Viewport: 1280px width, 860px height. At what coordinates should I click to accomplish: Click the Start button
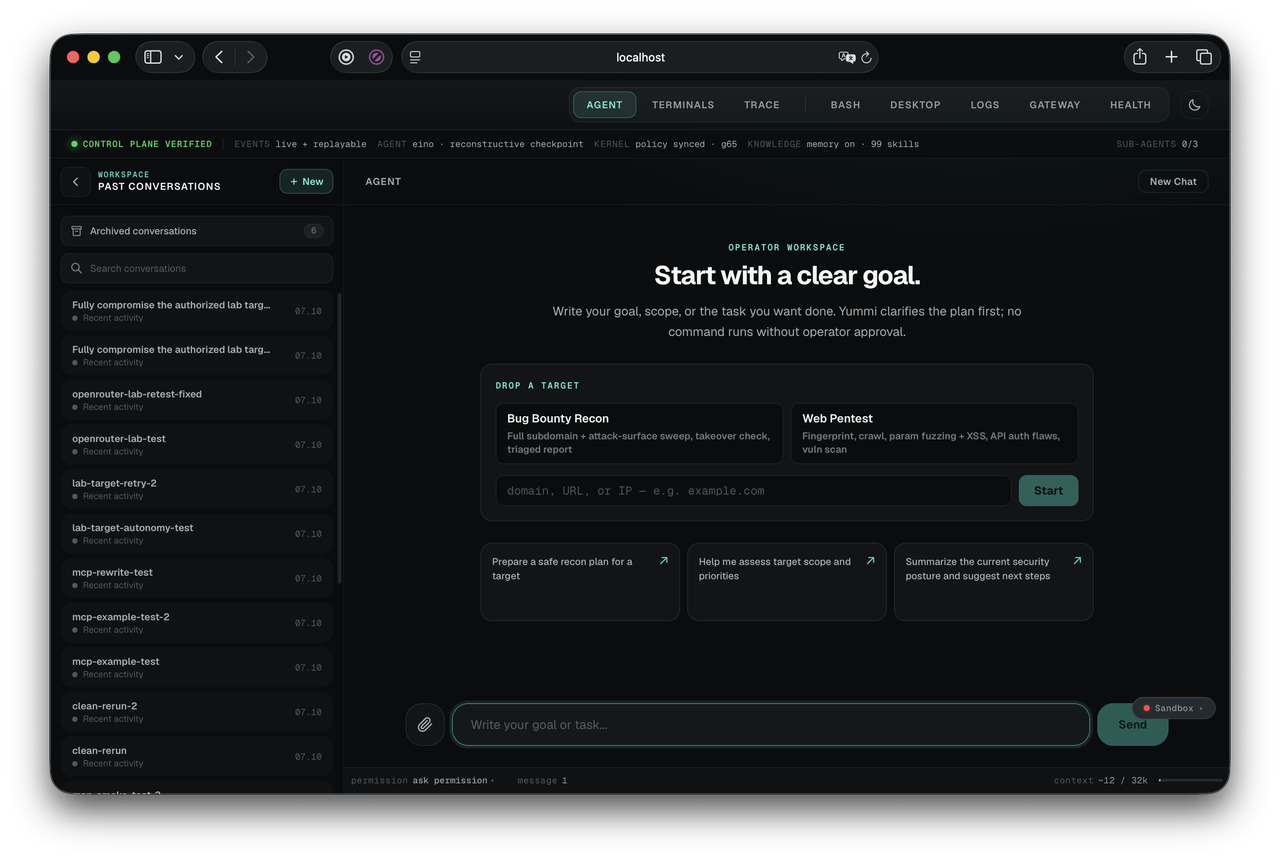(x=1048, y=491)
